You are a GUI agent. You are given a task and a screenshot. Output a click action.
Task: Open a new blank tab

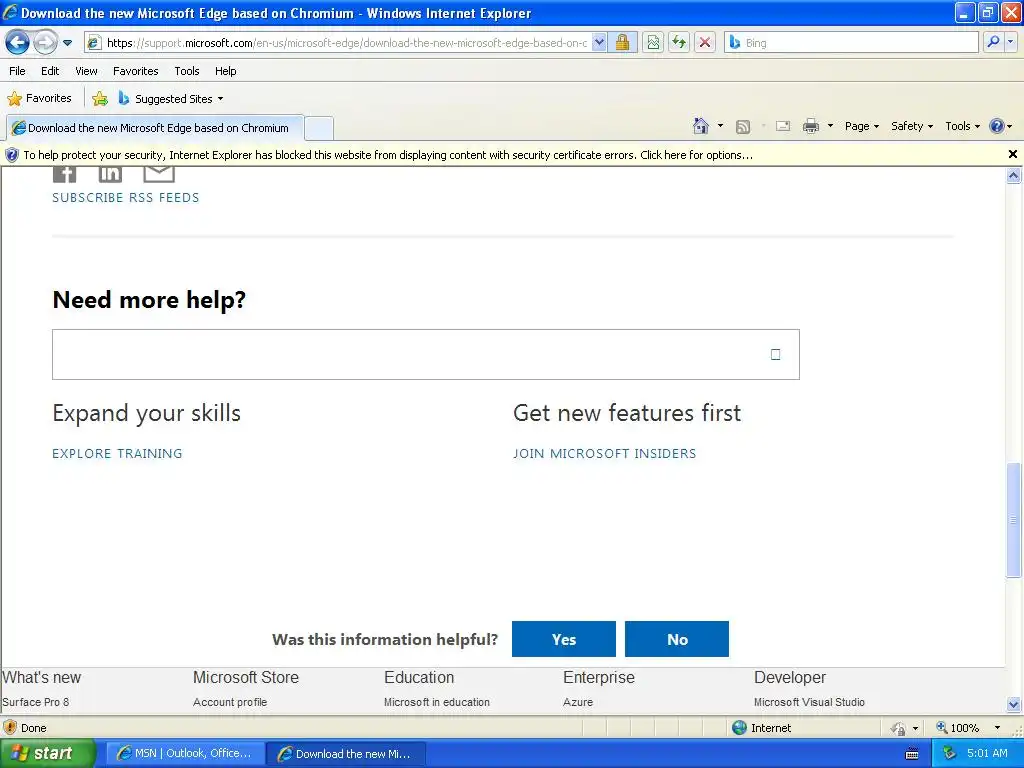point(319,128)
